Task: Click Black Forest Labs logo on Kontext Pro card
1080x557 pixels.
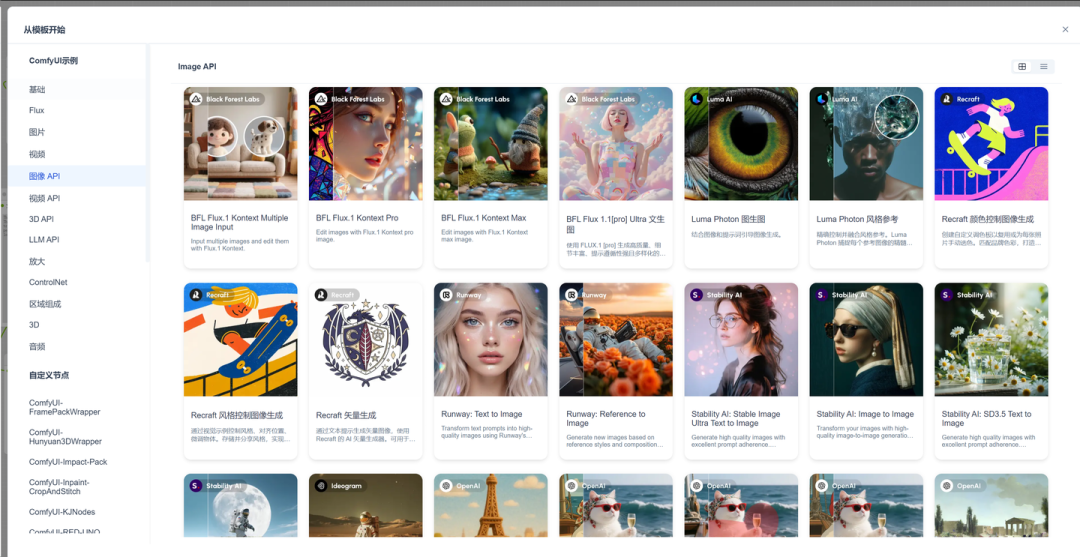Action: 321,99
